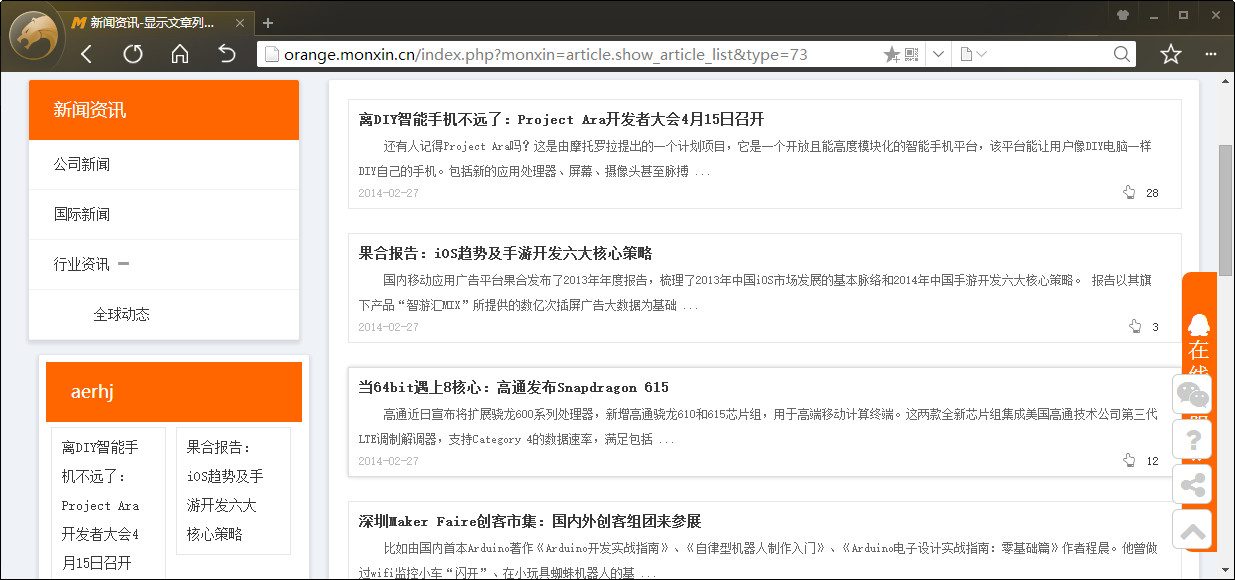Show the page QR code
Viewport: 1235px width, 580px height.
911,54
